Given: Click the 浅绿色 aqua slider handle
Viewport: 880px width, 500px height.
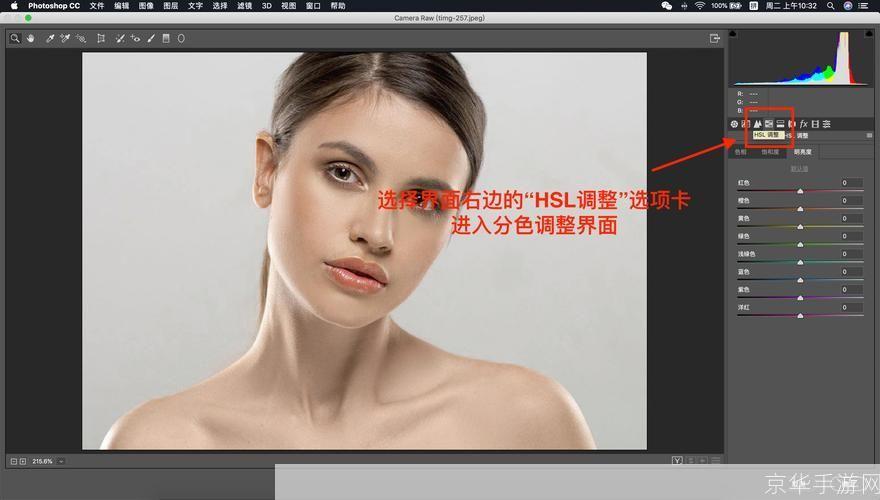Looking at the screenshot, I should (800, 263).
